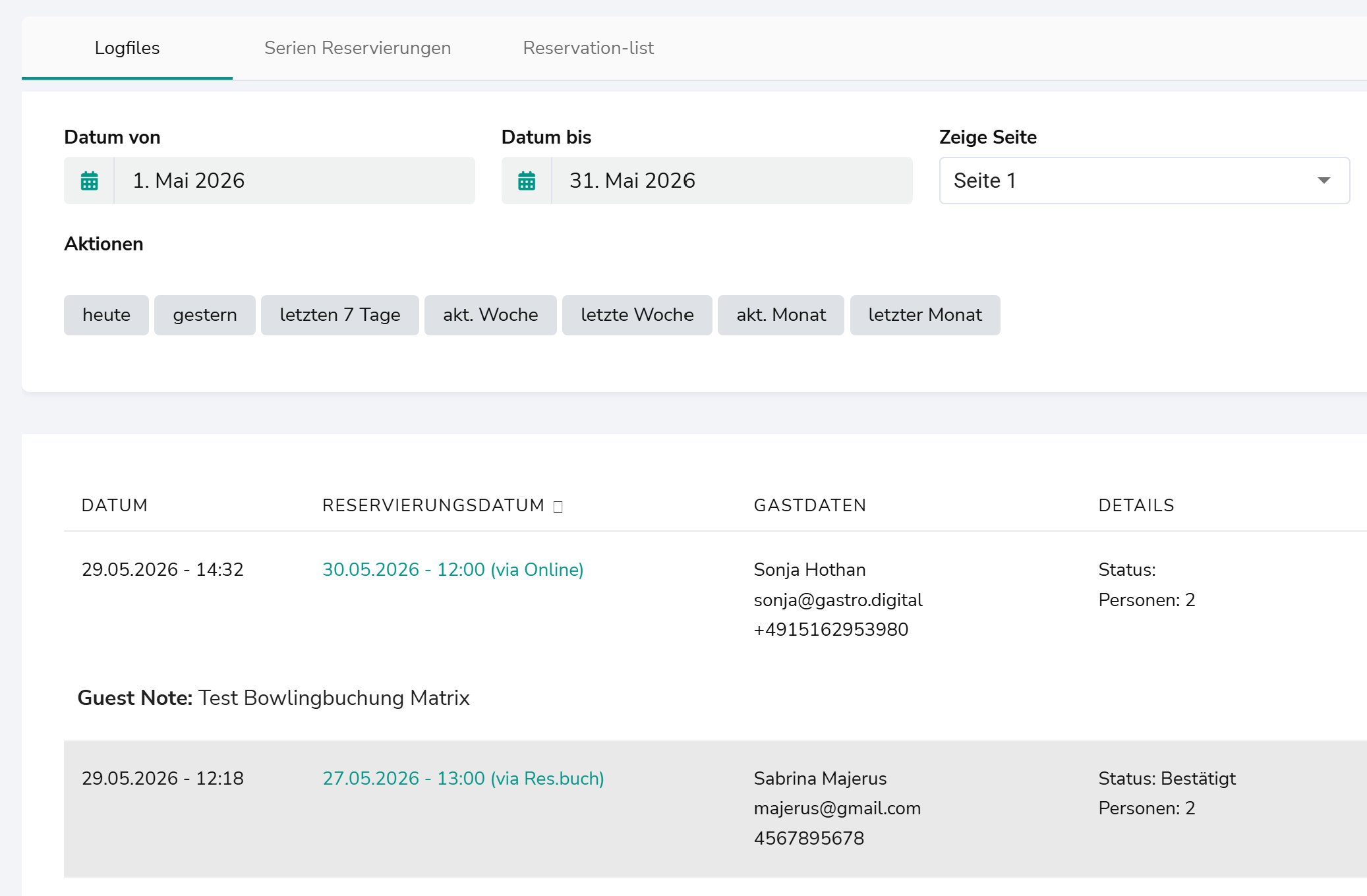Viewport: 1367px width, 896px height.
Task: Select the gestern quick filter
Action: [x=205, y=315]
